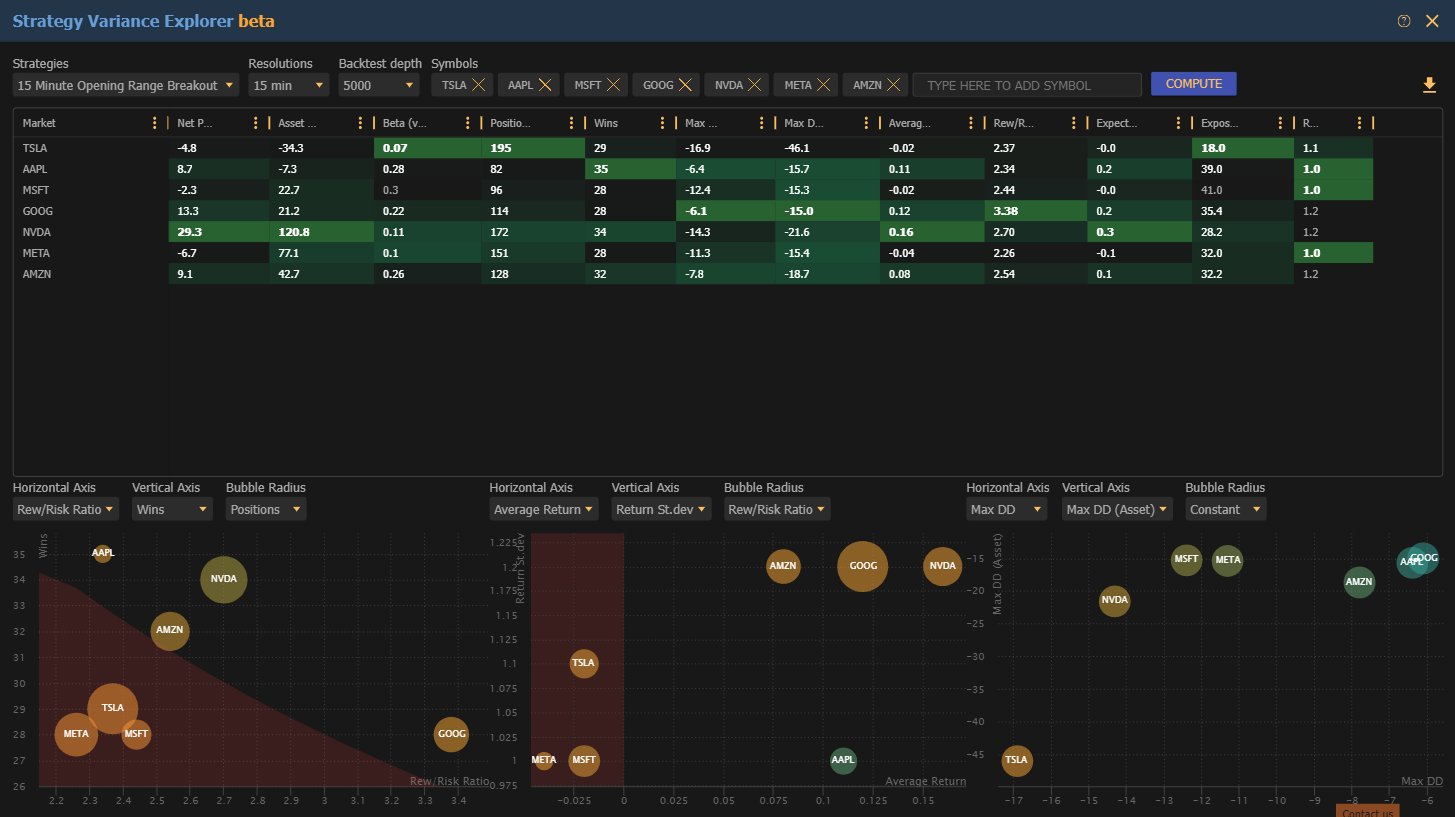This screenshot has width=1455, height=817.
Task: Open the Wins column options menu
Action: (661, 123)
